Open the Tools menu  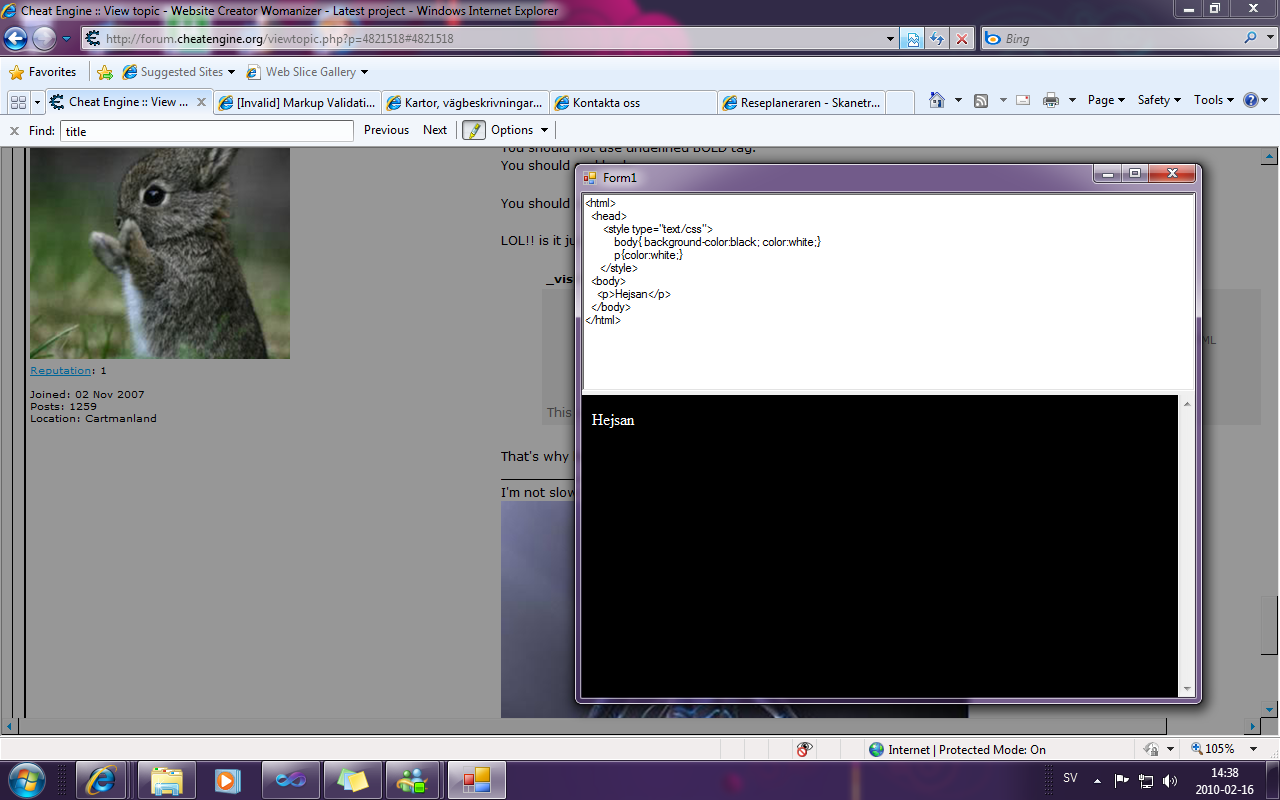(1214, 100)
